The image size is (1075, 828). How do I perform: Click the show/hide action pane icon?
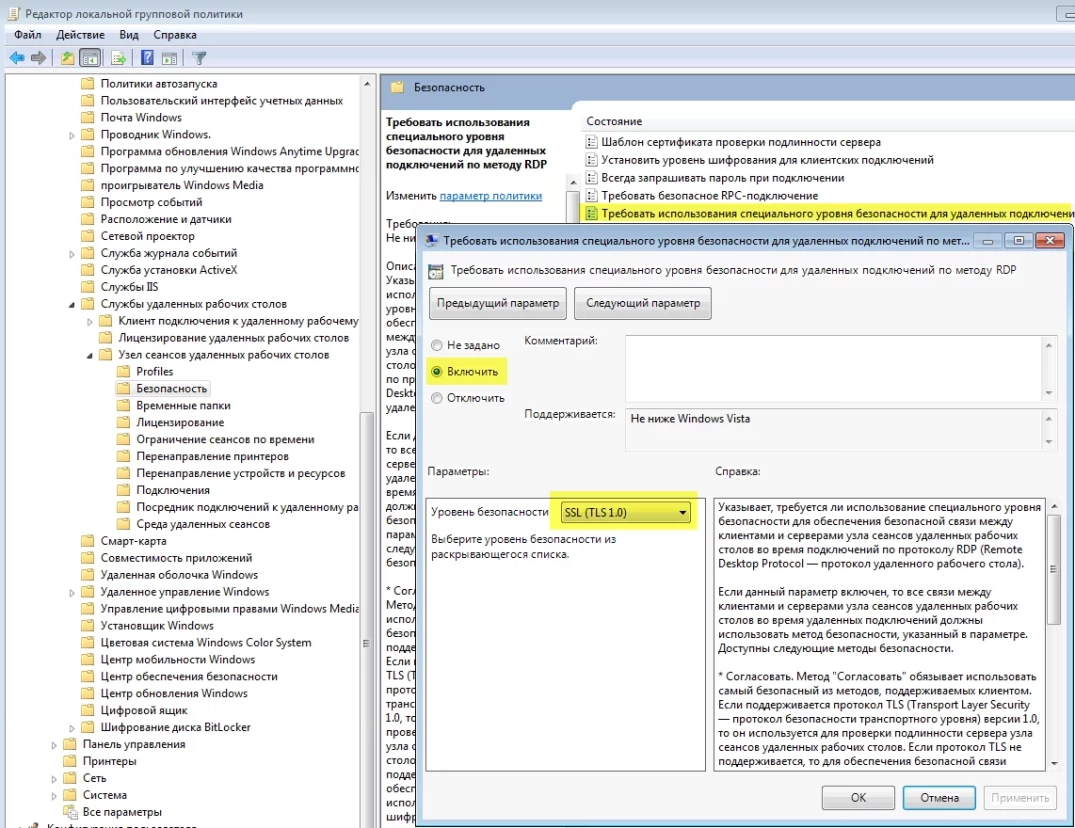[x=169, y=58]
